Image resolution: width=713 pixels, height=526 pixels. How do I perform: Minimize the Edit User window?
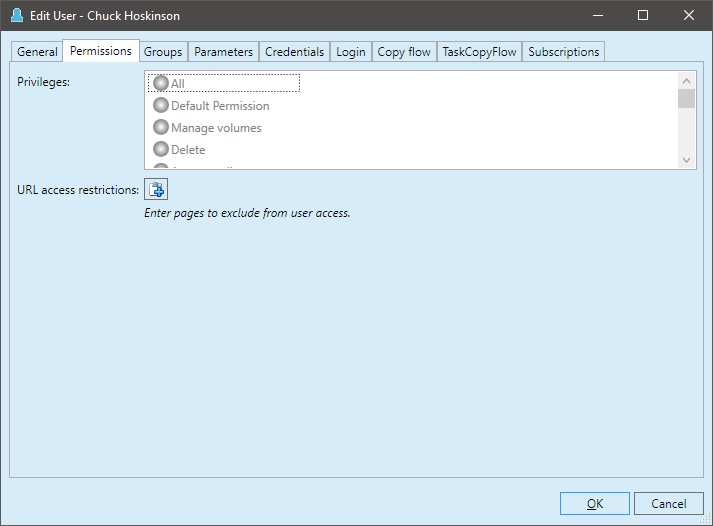click(598, 15)
